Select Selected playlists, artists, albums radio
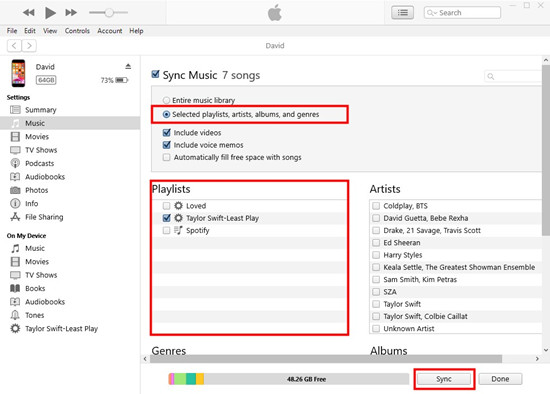 166,114
